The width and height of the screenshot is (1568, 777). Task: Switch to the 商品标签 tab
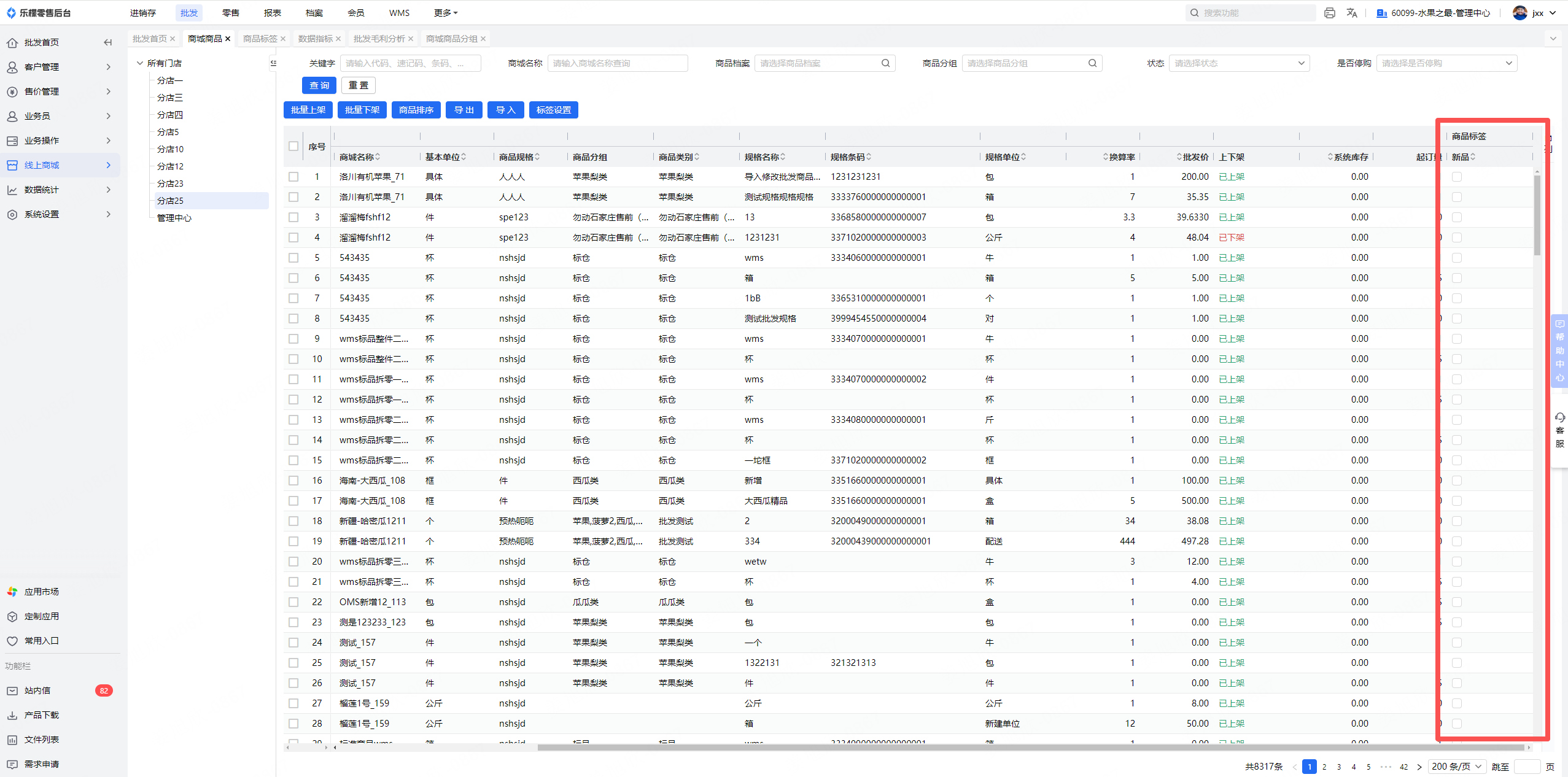coord(260,39)
